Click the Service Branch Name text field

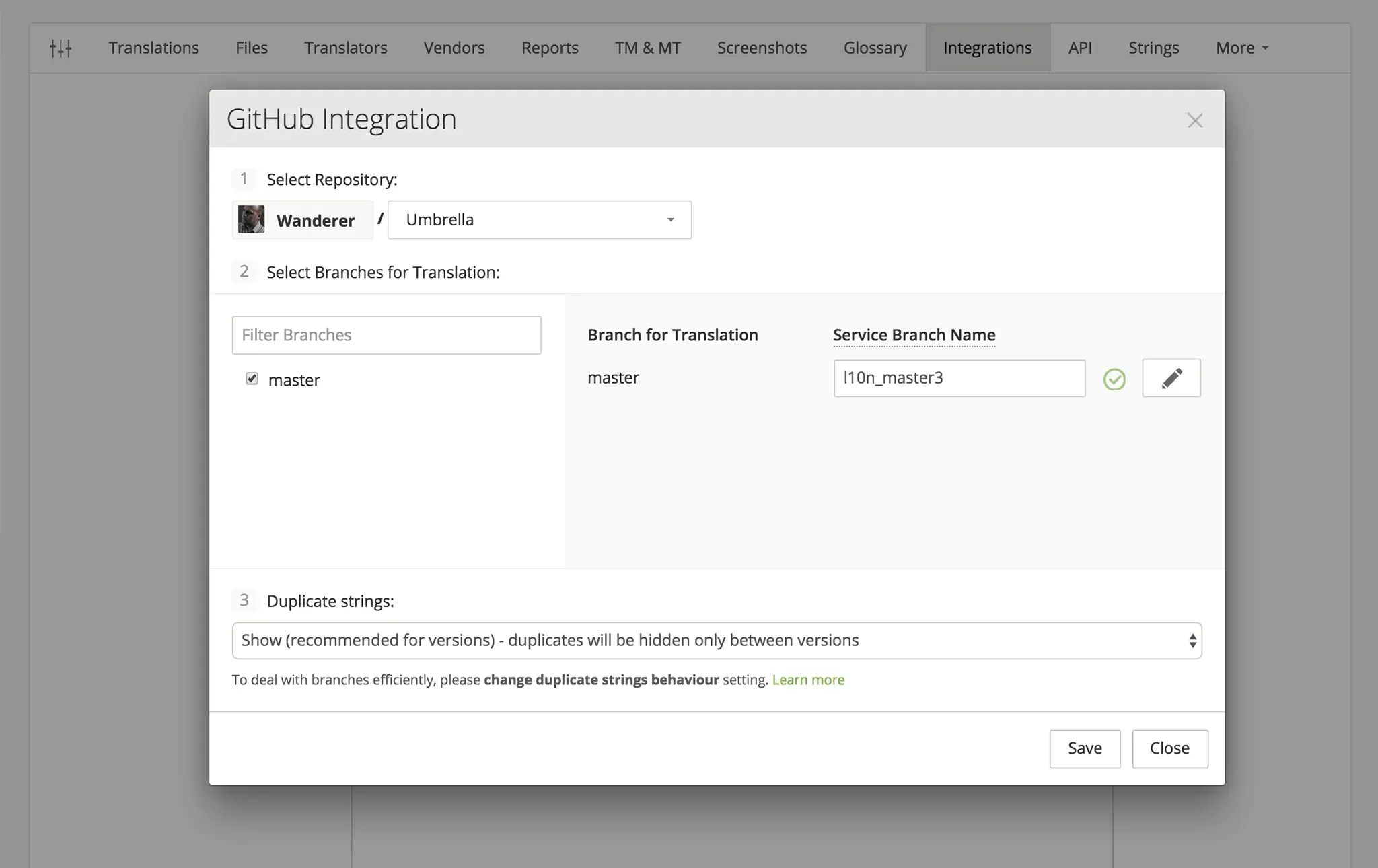pos(958,378)
